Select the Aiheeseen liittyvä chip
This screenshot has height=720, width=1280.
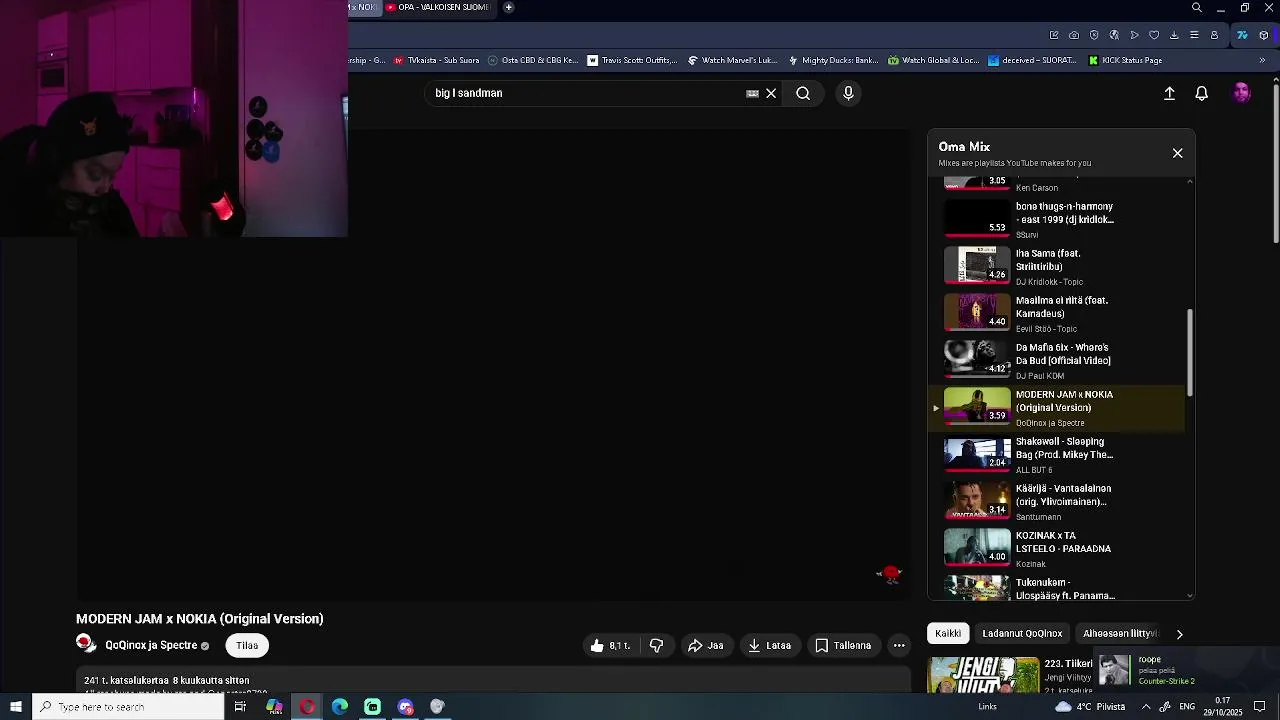[x=1119, y=633]
